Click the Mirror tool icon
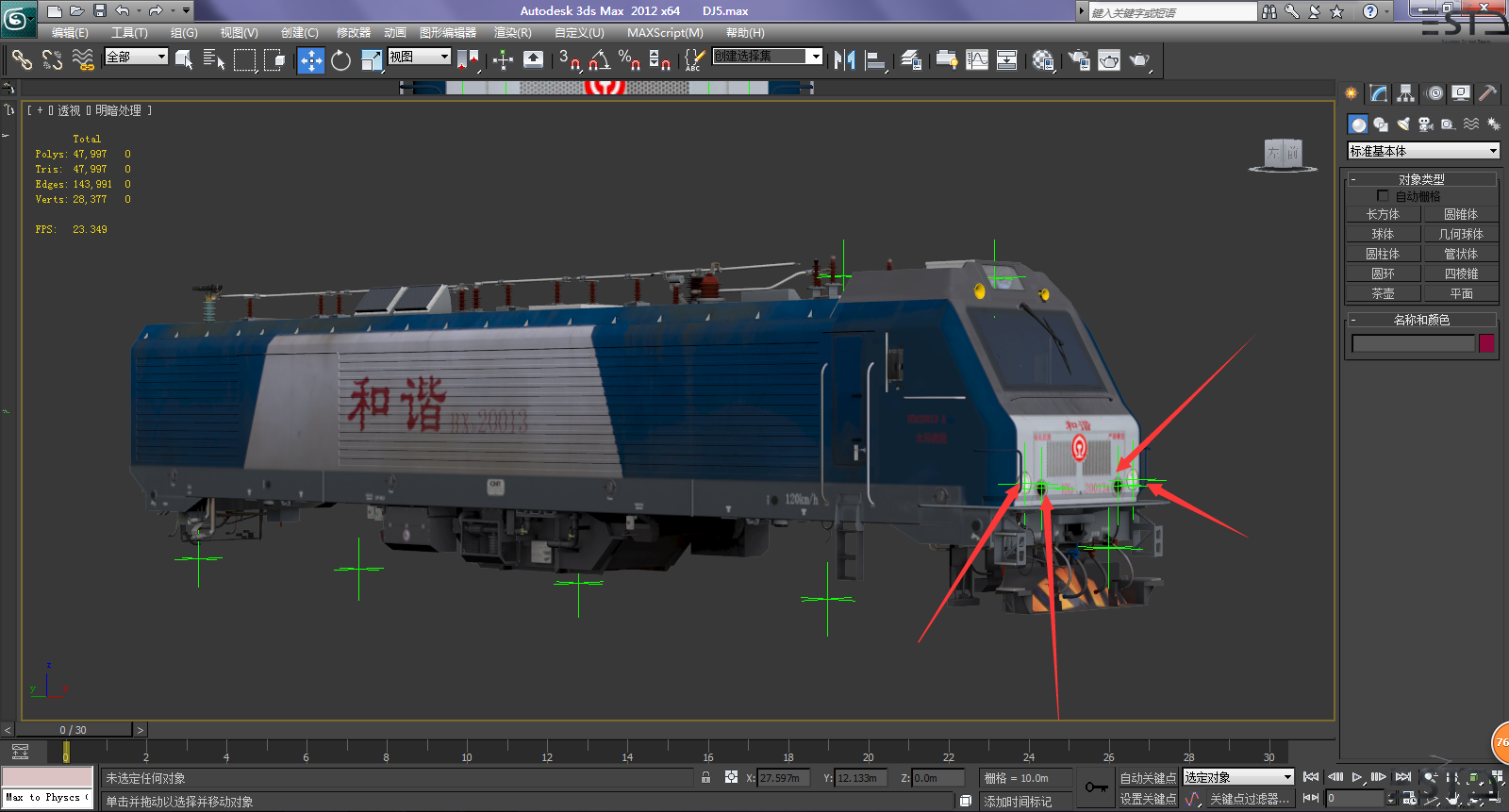This screenshot has width=1509, height=812. (x=844, y=60)
